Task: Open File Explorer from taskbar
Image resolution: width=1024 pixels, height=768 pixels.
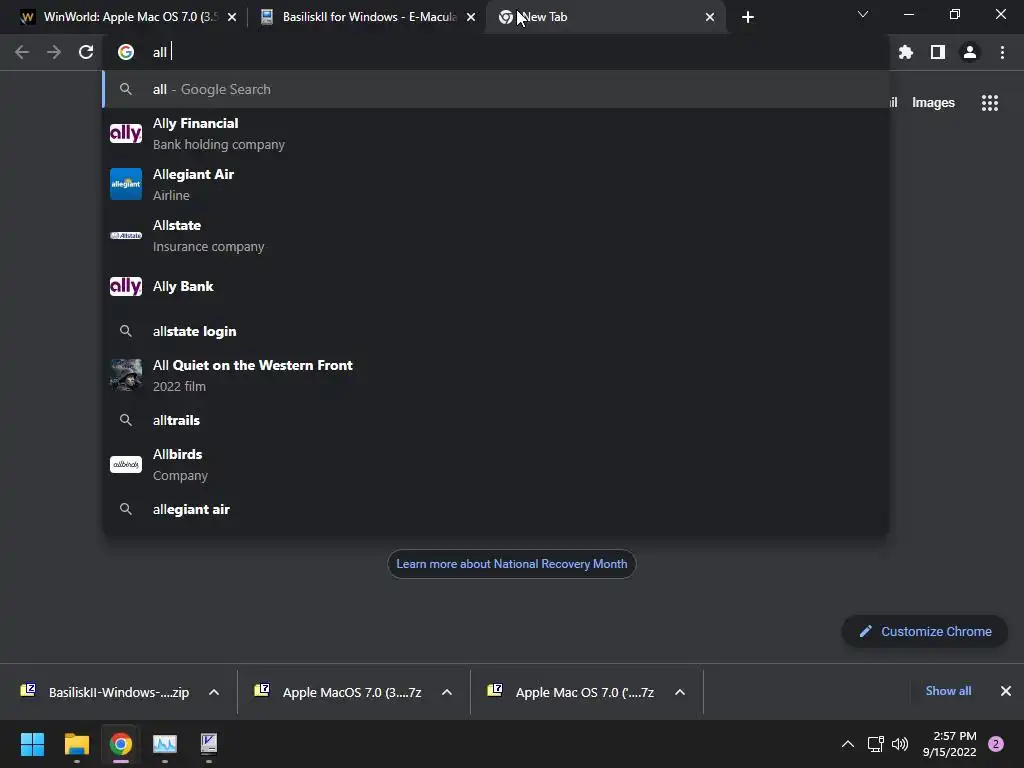Action: 76,744
